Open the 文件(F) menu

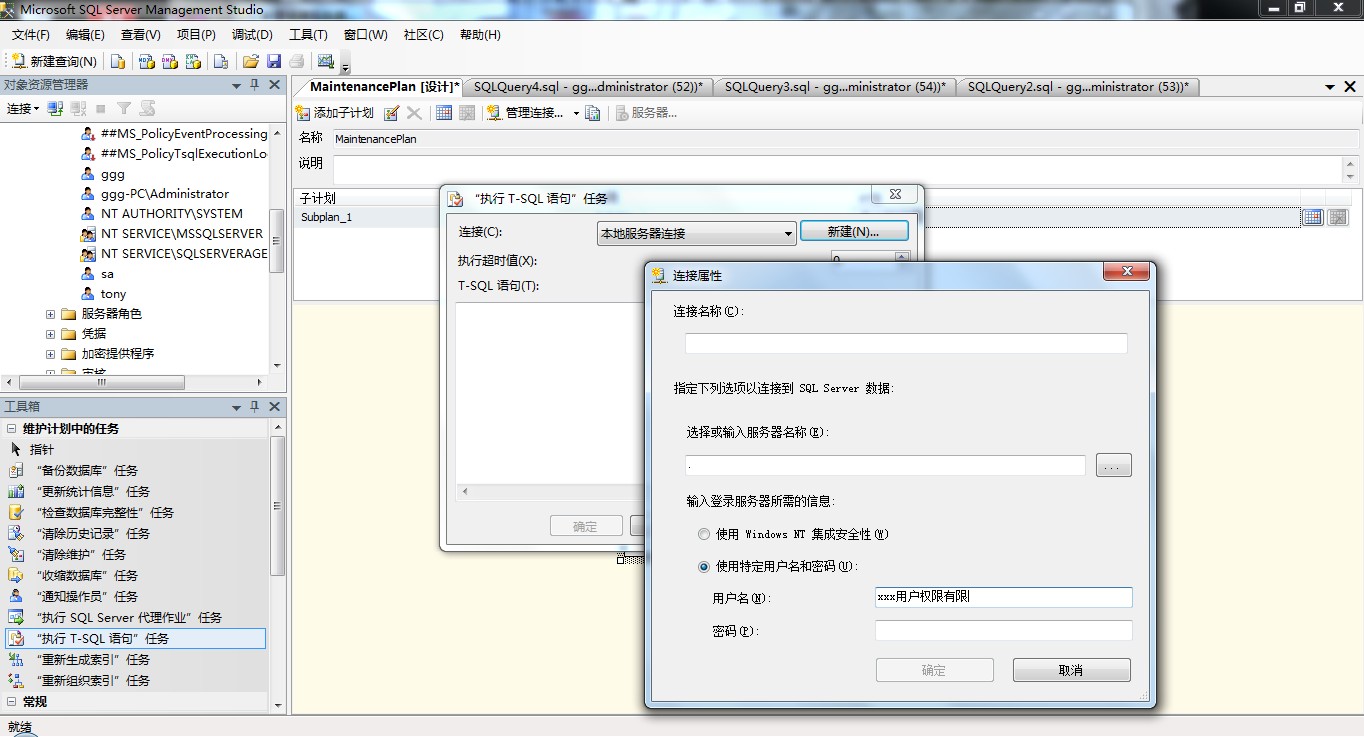click(31, 35)
